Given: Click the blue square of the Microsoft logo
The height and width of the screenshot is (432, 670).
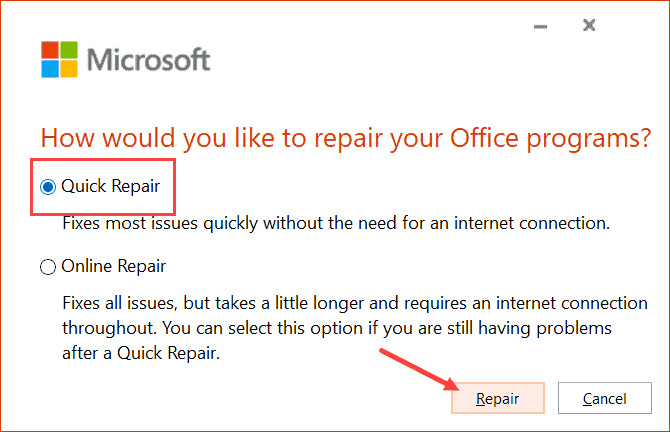Looking at the screenshot, I should coord(49,69).
